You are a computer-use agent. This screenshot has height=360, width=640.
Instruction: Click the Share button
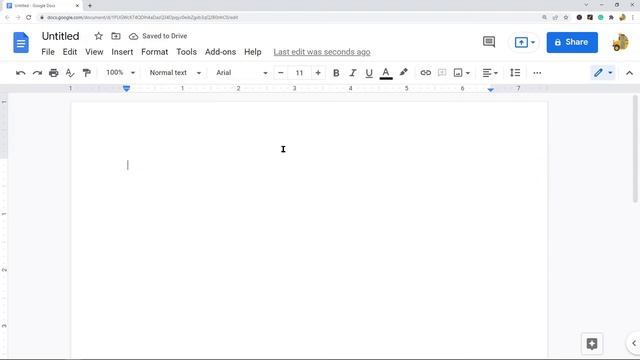(x=572, y=42)
